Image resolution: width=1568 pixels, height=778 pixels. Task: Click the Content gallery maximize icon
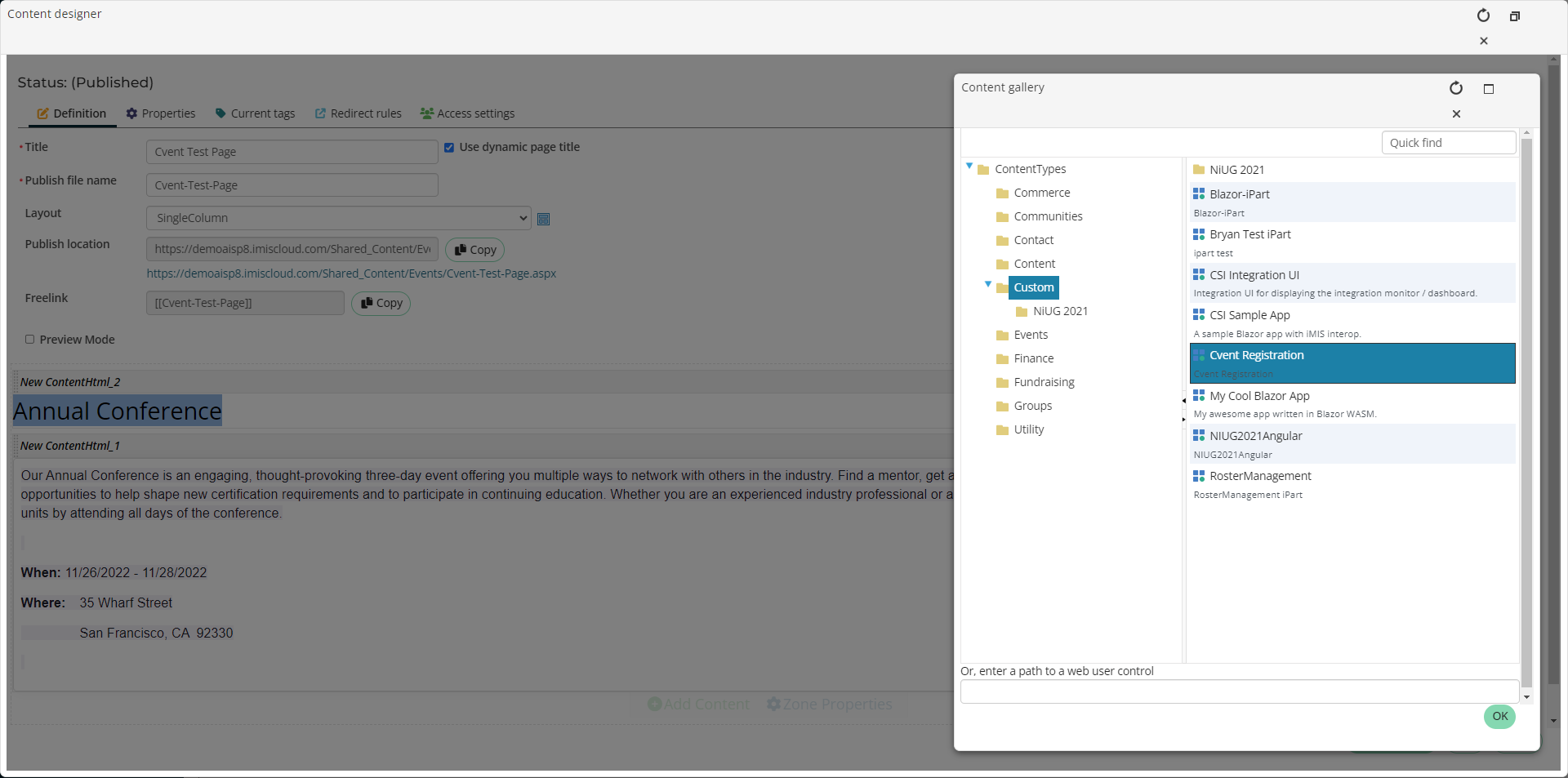(1488, 89)
